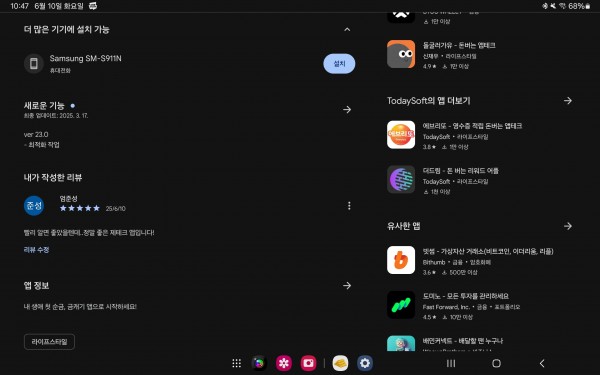This screenshot has width=600, height=375.
Task: Open the 에브리또 app icon
Action: coord(401,135)
